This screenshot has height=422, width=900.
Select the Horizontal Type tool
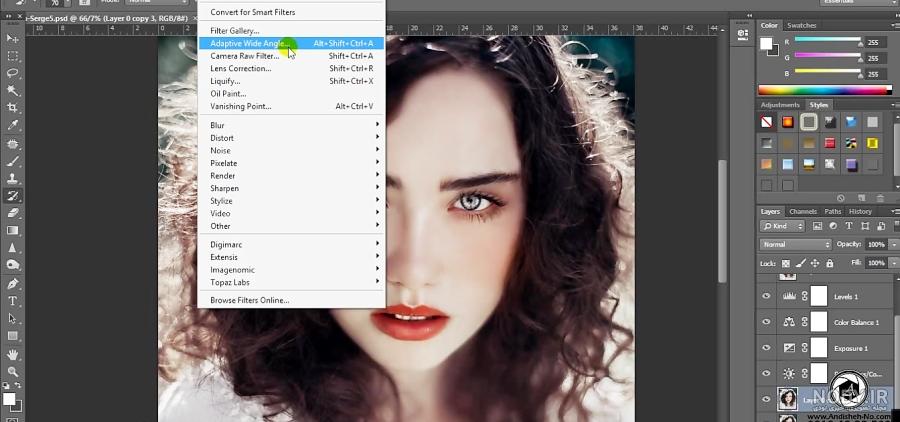coord(12,301)
